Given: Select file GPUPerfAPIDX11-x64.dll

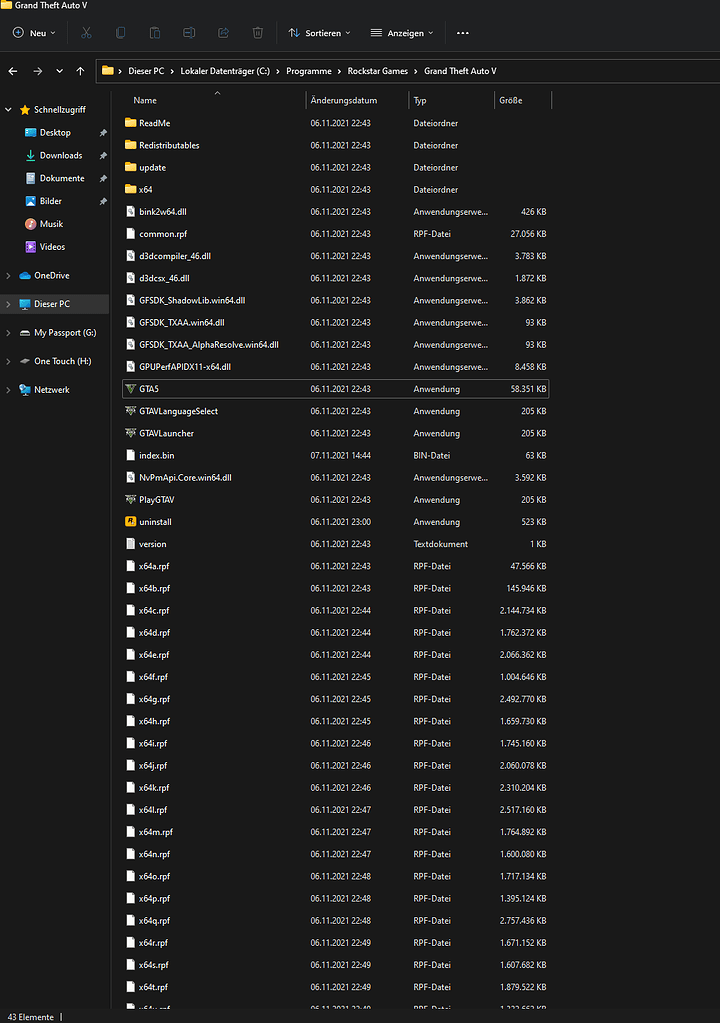Looking at the screenshot, I should click(x=185, y=367).
